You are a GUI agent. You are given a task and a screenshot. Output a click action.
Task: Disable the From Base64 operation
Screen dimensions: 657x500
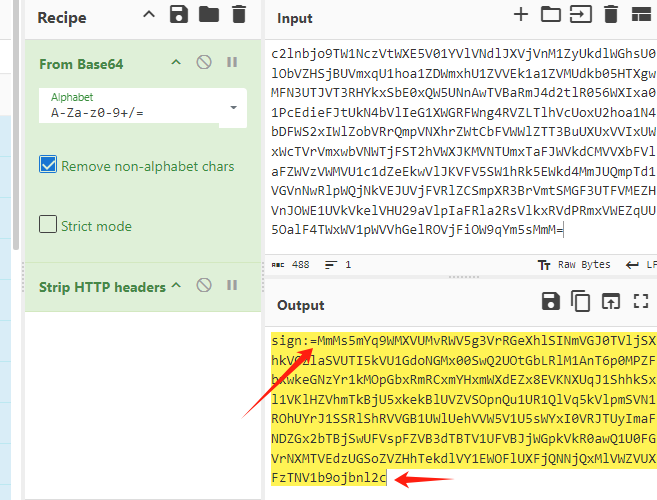(x=204, y=63)
